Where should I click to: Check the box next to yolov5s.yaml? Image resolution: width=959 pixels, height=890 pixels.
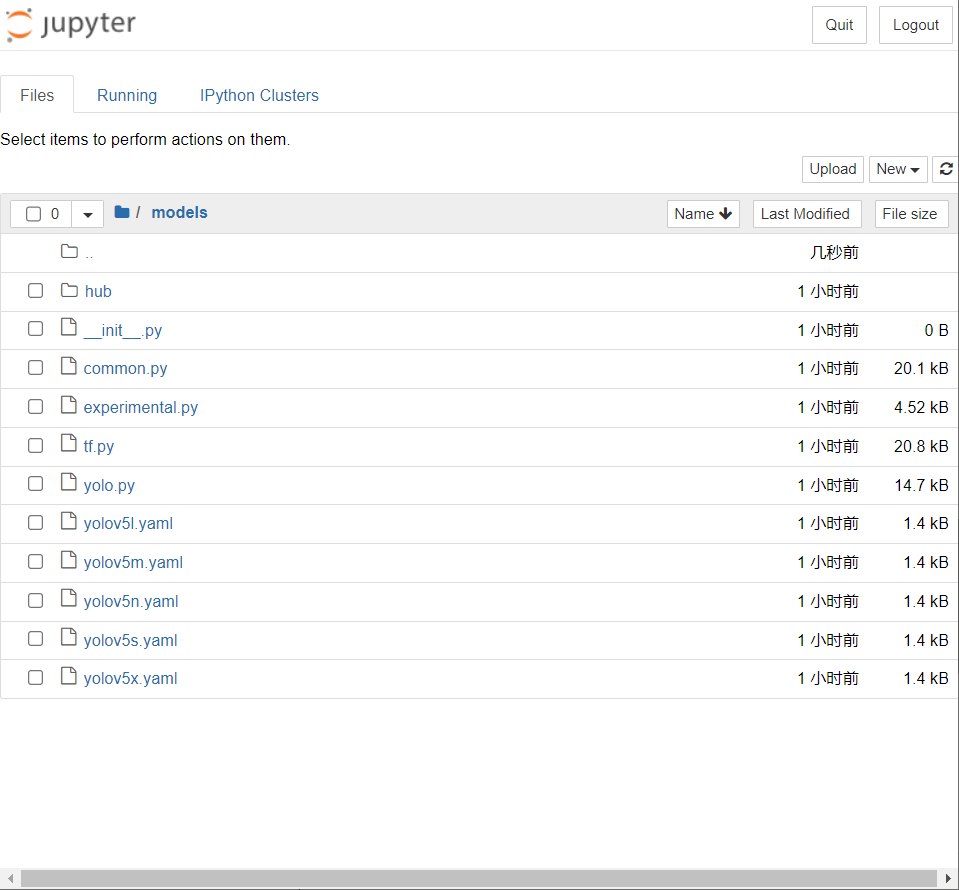pos(35,639)
